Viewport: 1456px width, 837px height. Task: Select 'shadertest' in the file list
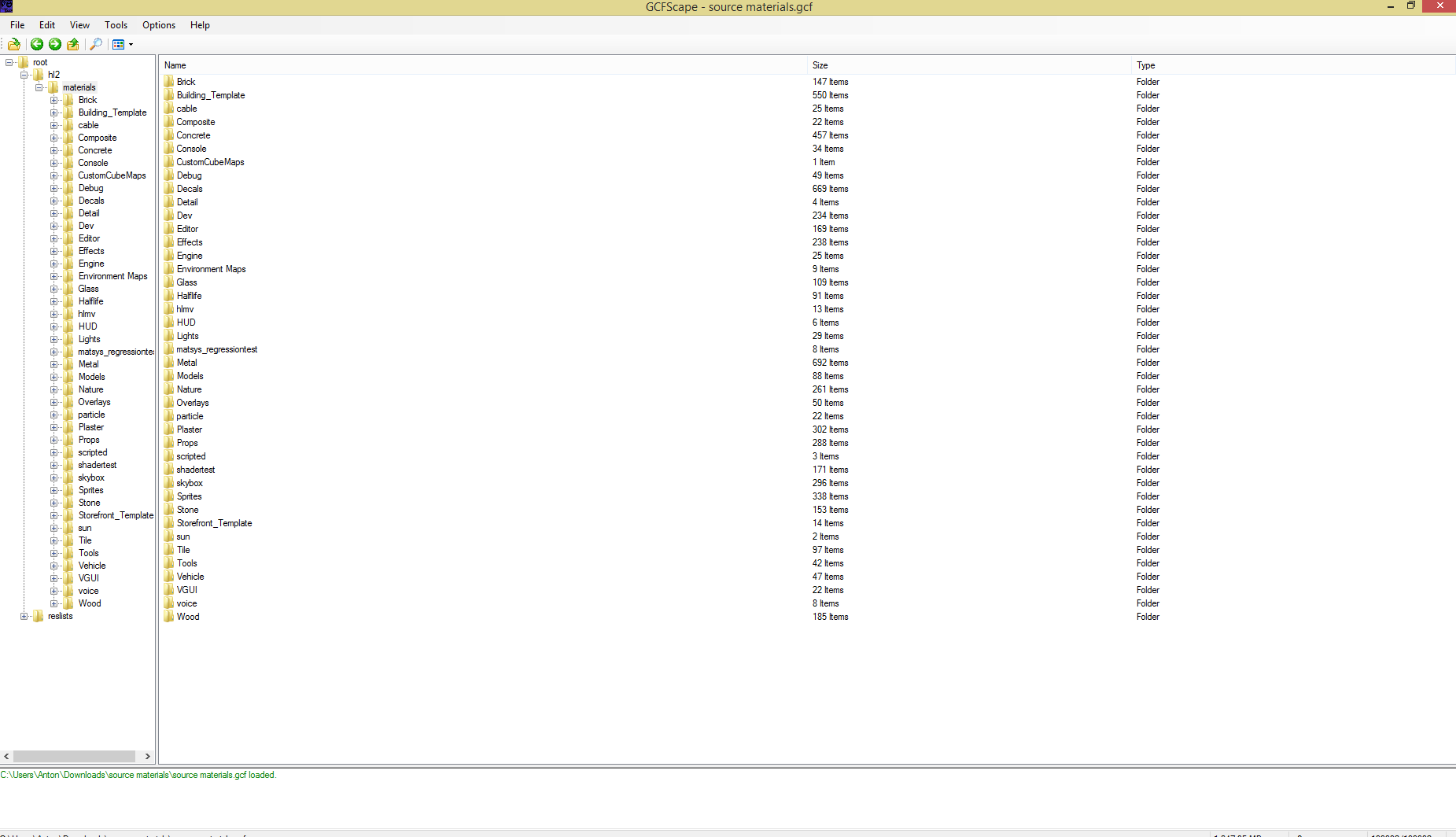click(195, 470)
